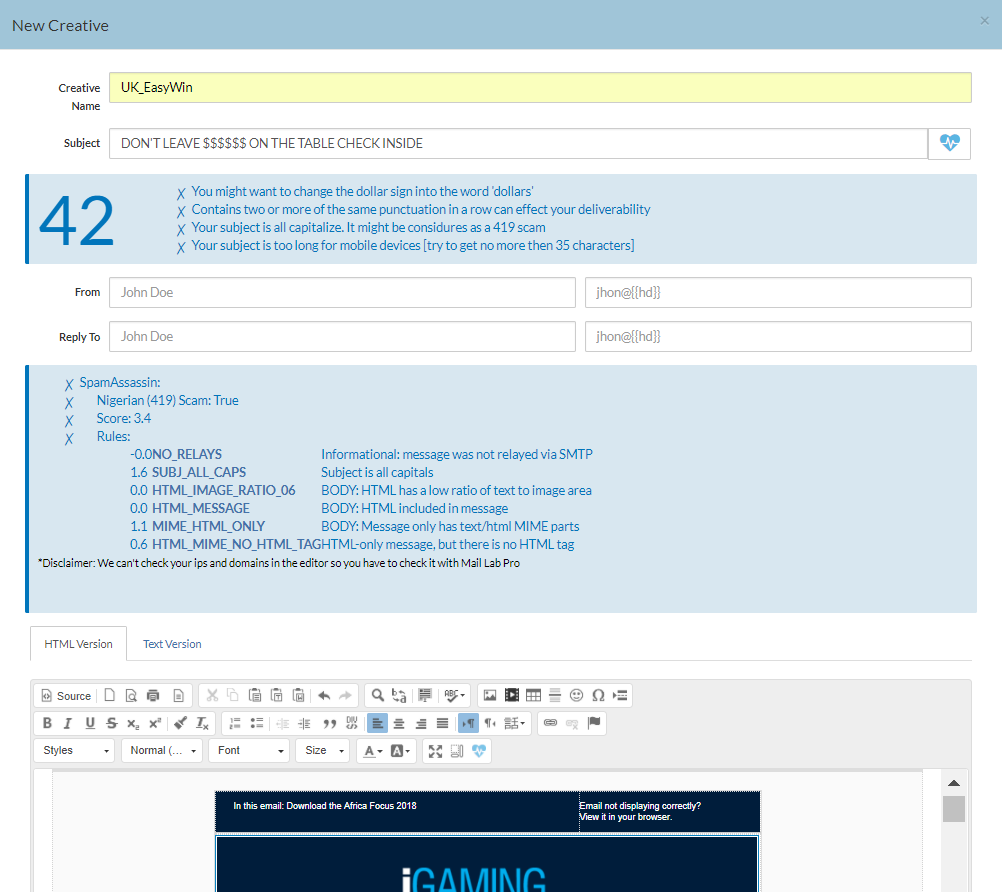The image size is (1002, 892).
Task: Click Paste as plain text icon
Action: (x=277, y=696)
